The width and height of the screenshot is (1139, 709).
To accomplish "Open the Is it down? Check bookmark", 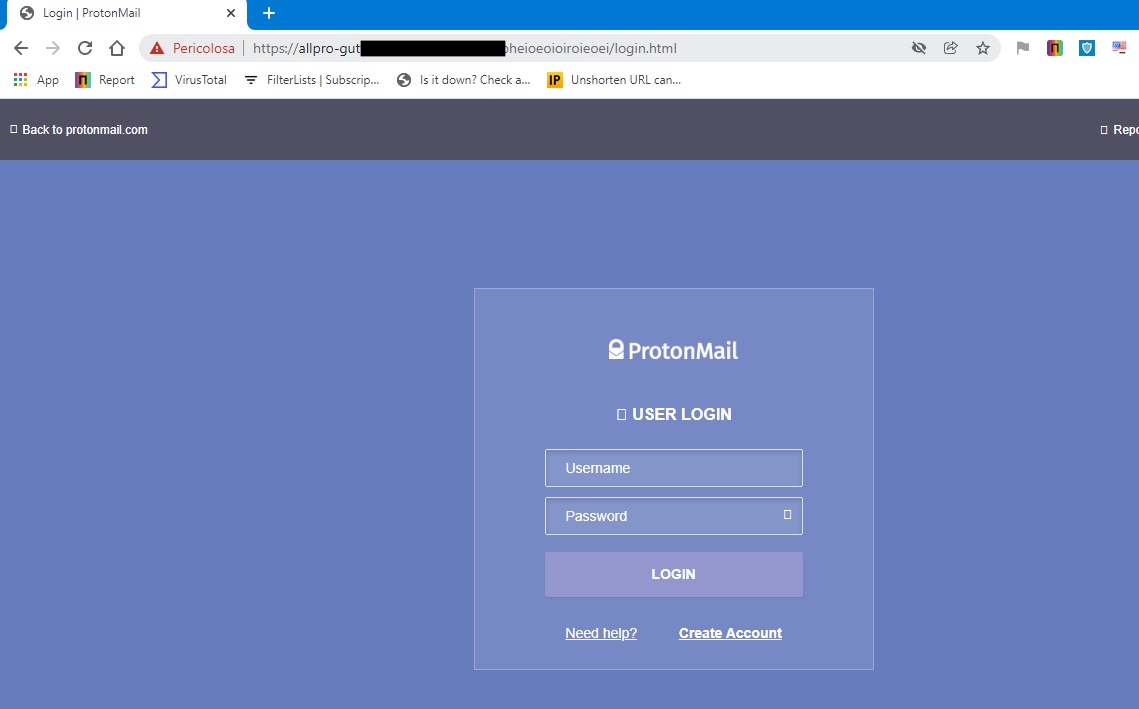I will (x=463, y=80).
